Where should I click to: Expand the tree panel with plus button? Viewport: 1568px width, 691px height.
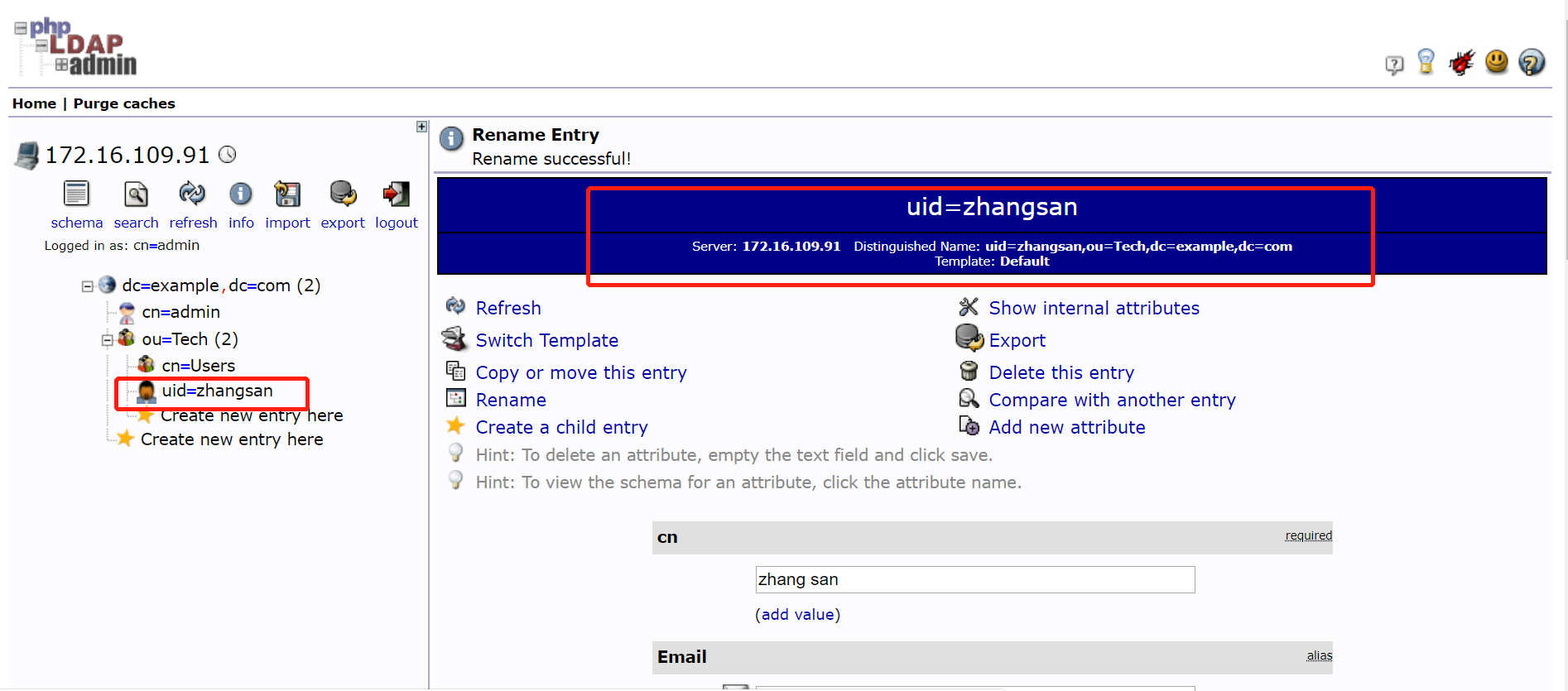(x=421, y=127)
